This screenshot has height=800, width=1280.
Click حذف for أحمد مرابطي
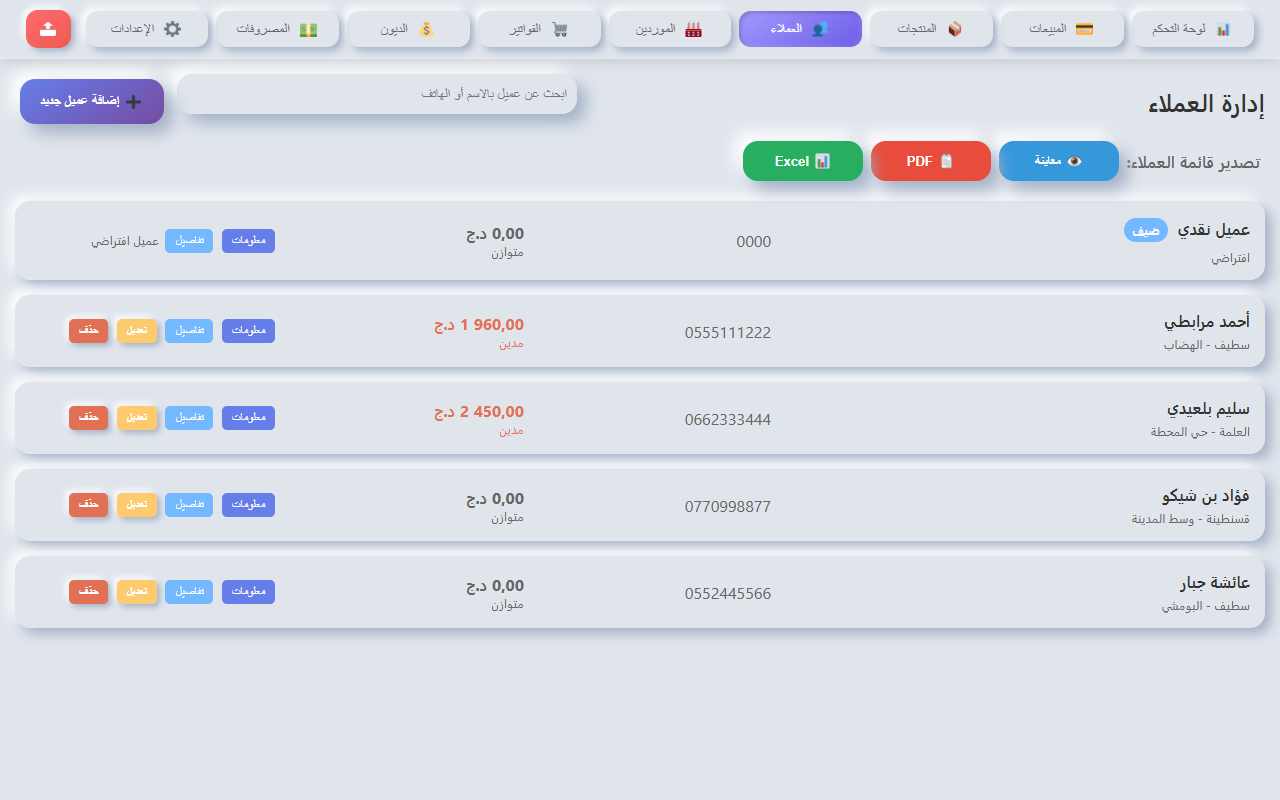click(x=88, y=331)
